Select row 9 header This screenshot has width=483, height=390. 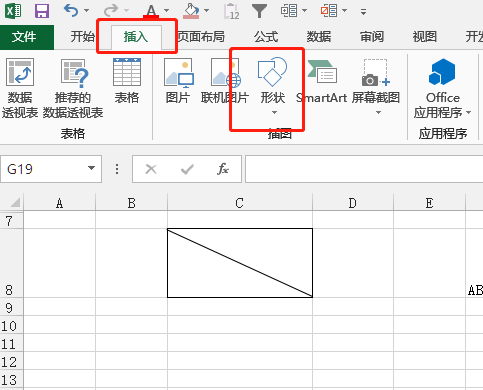click(x=11, y=307)
